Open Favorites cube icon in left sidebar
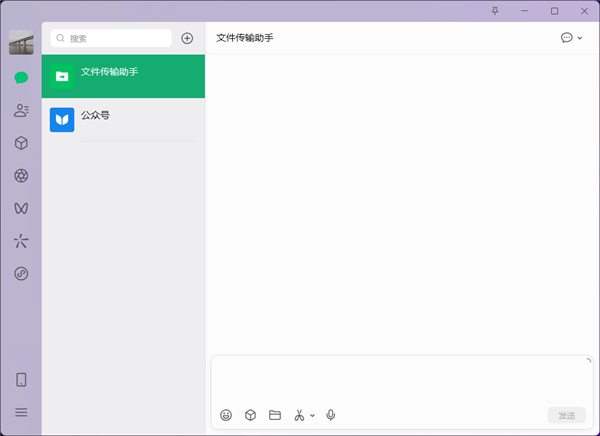 [x=21, y=143]
